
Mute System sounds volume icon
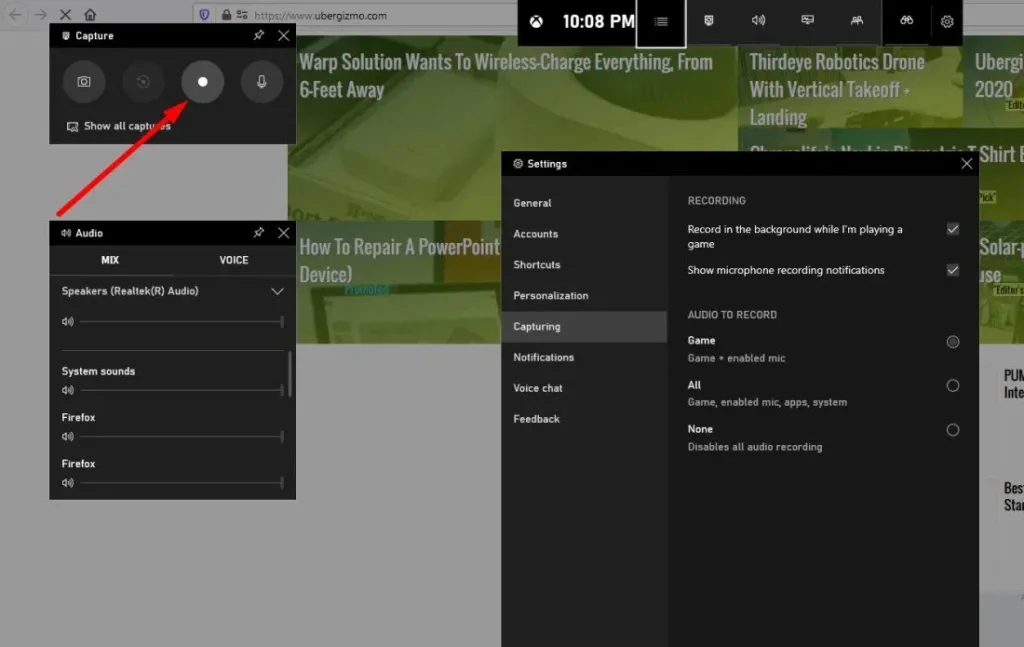click(x=68, y=390)
